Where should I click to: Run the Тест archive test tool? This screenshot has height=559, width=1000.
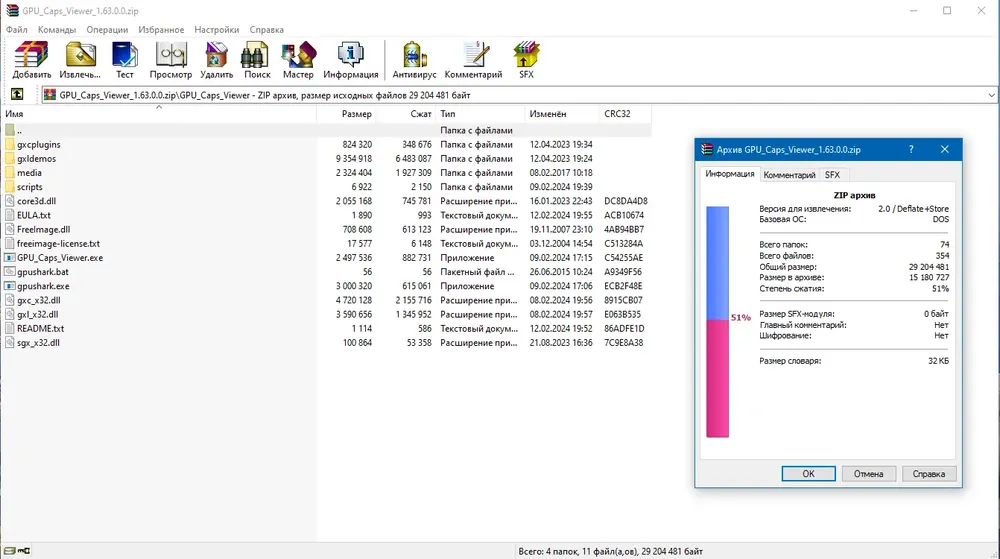124,60
